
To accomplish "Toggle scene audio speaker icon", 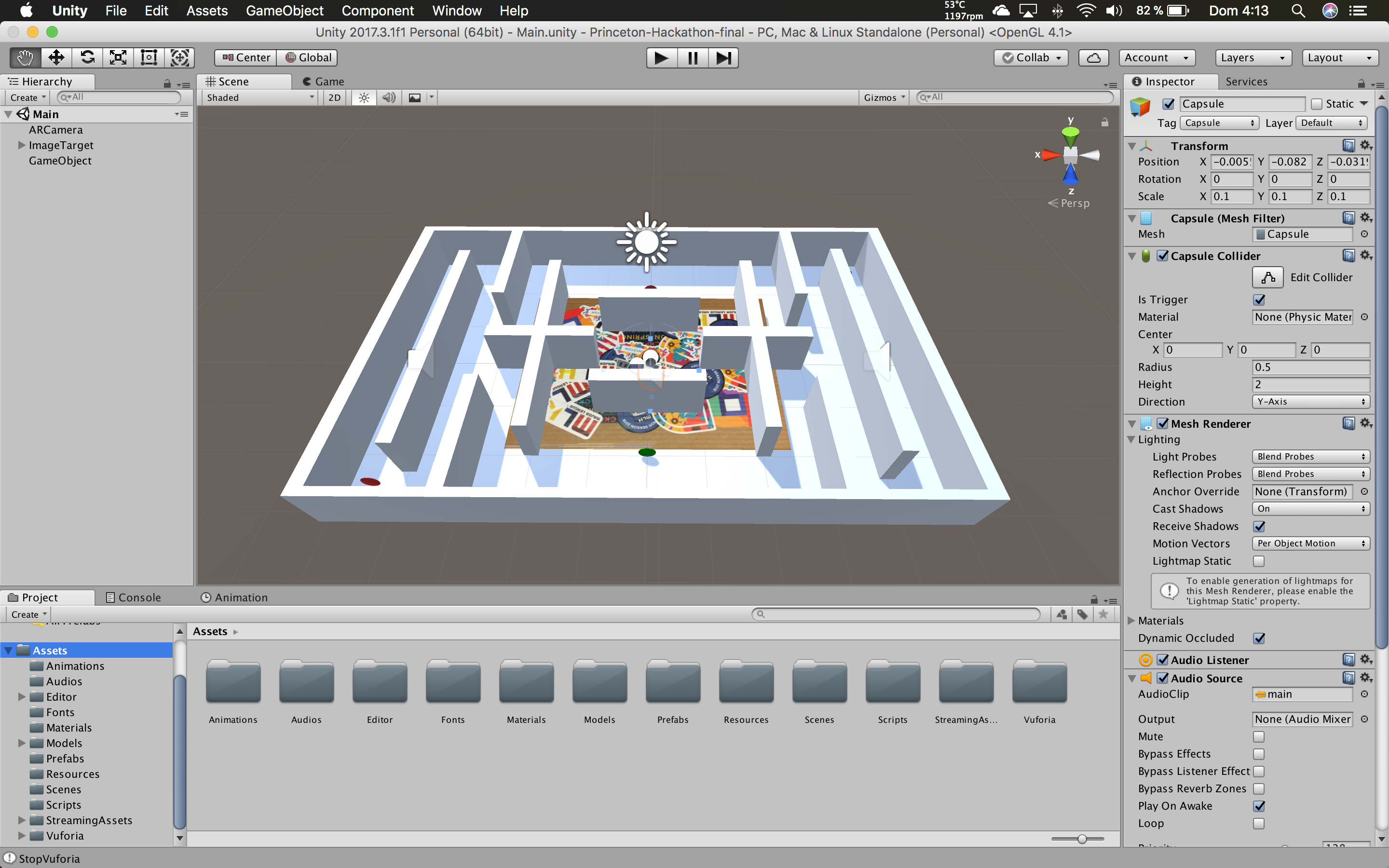I will (x=389, y=97).
